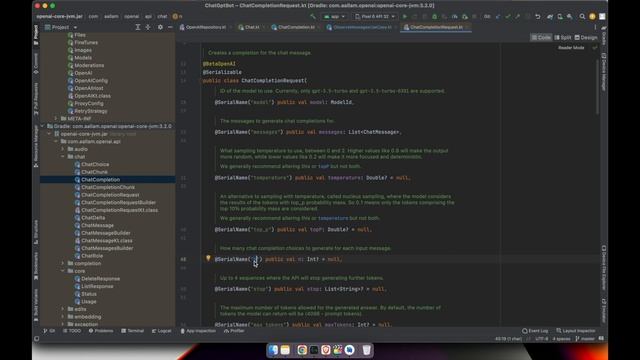Collapse the core package
This screenshot has height=360, width=640.
coord(63,271)
